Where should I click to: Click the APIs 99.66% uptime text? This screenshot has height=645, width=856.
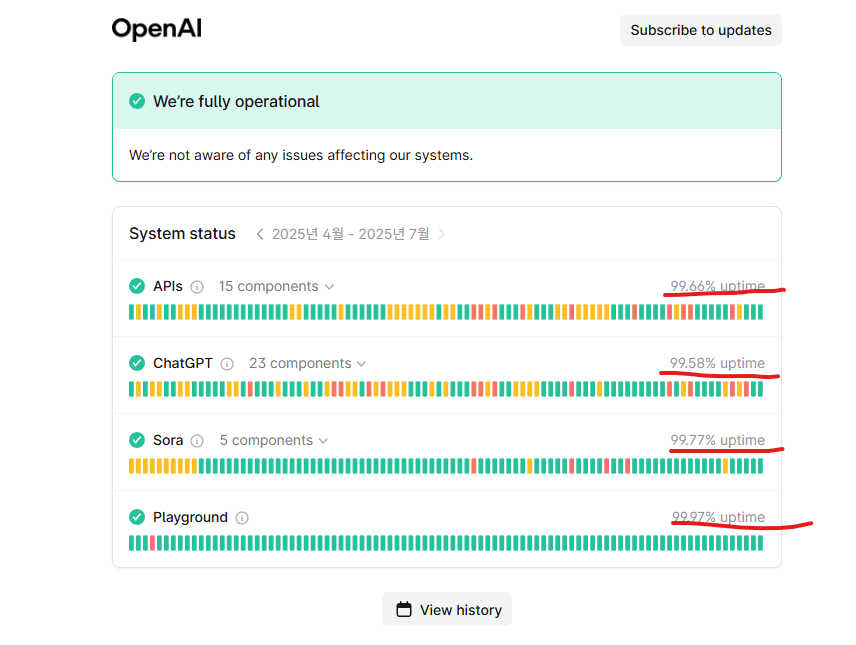pyautogui.click(x=717, y=286)
